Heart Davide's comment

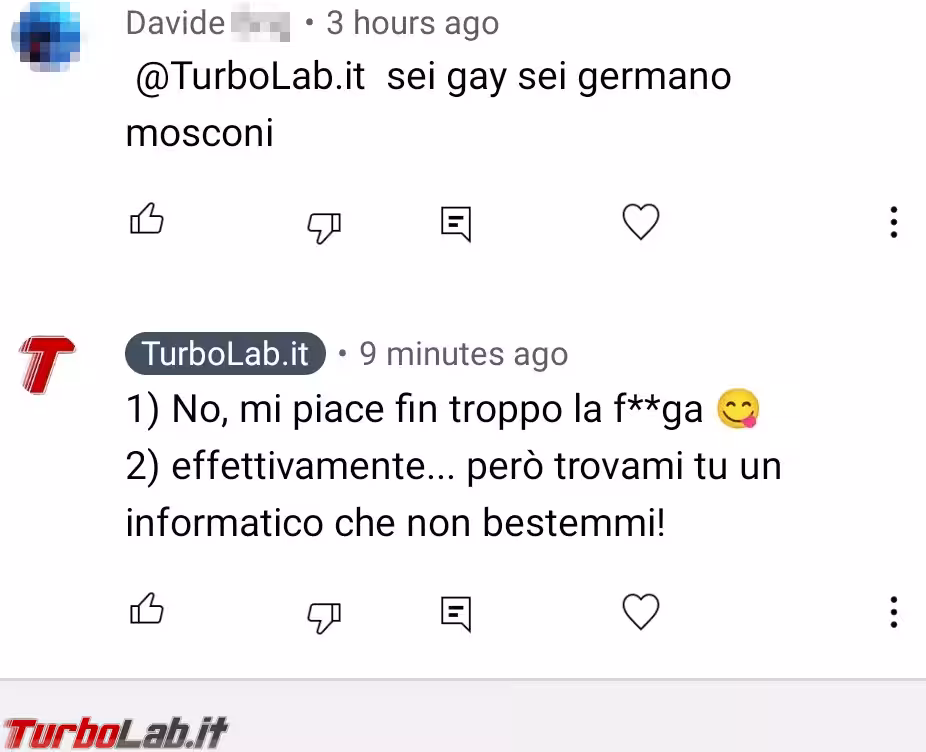pos(641,222)
